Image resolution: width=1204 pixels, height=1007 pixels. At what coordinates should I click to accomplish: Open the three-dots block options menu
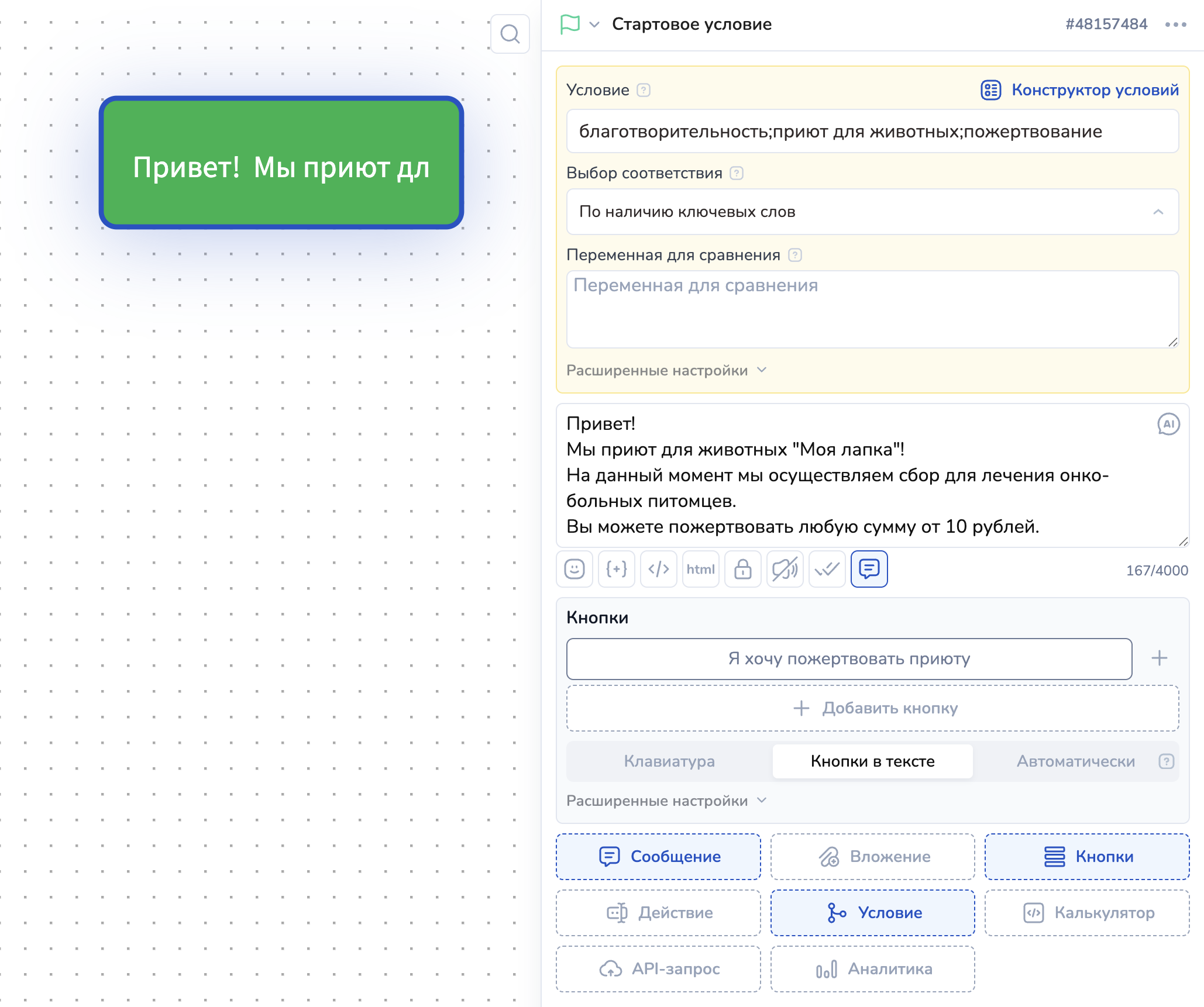1175,25
